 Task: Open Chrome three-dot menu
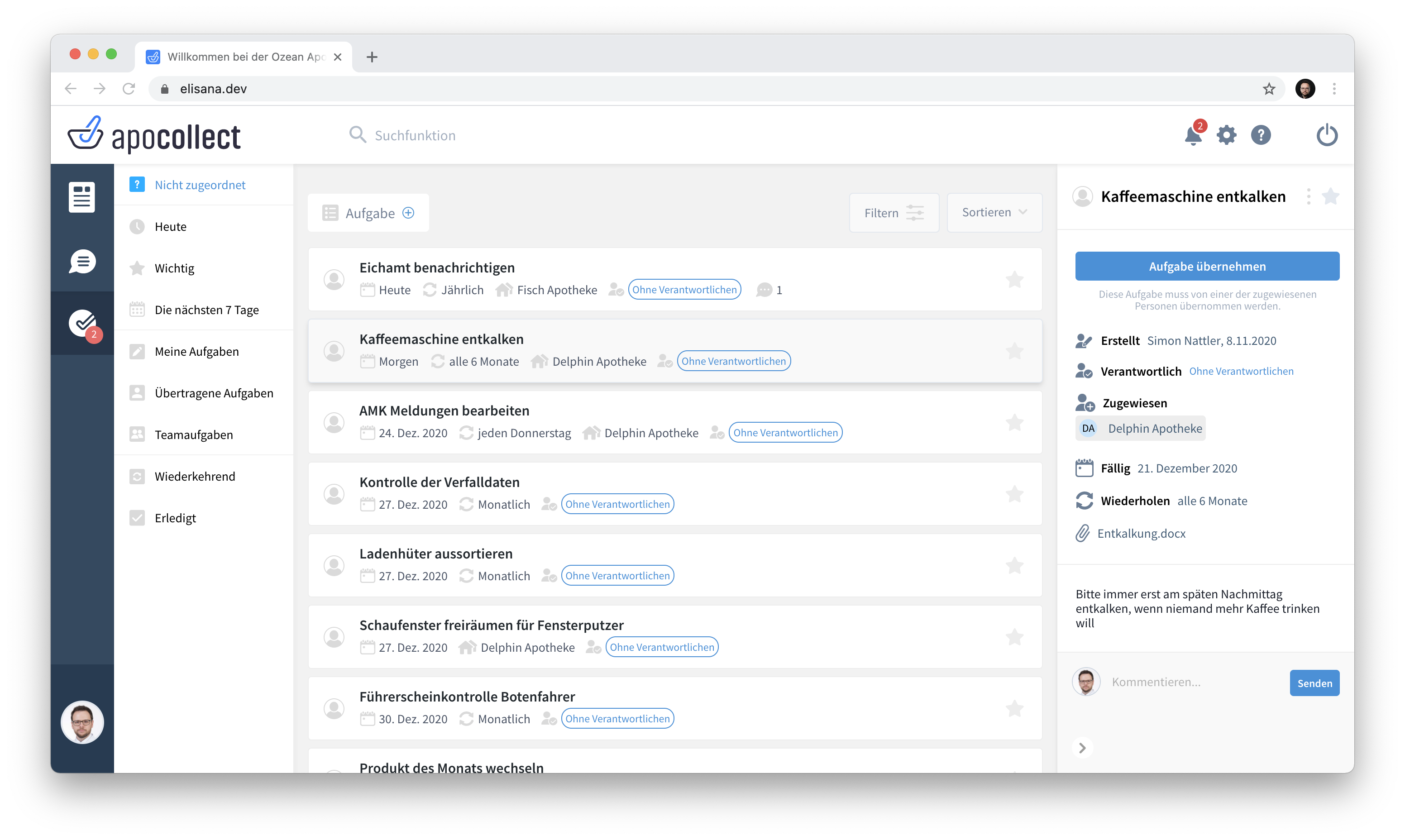1334,89
